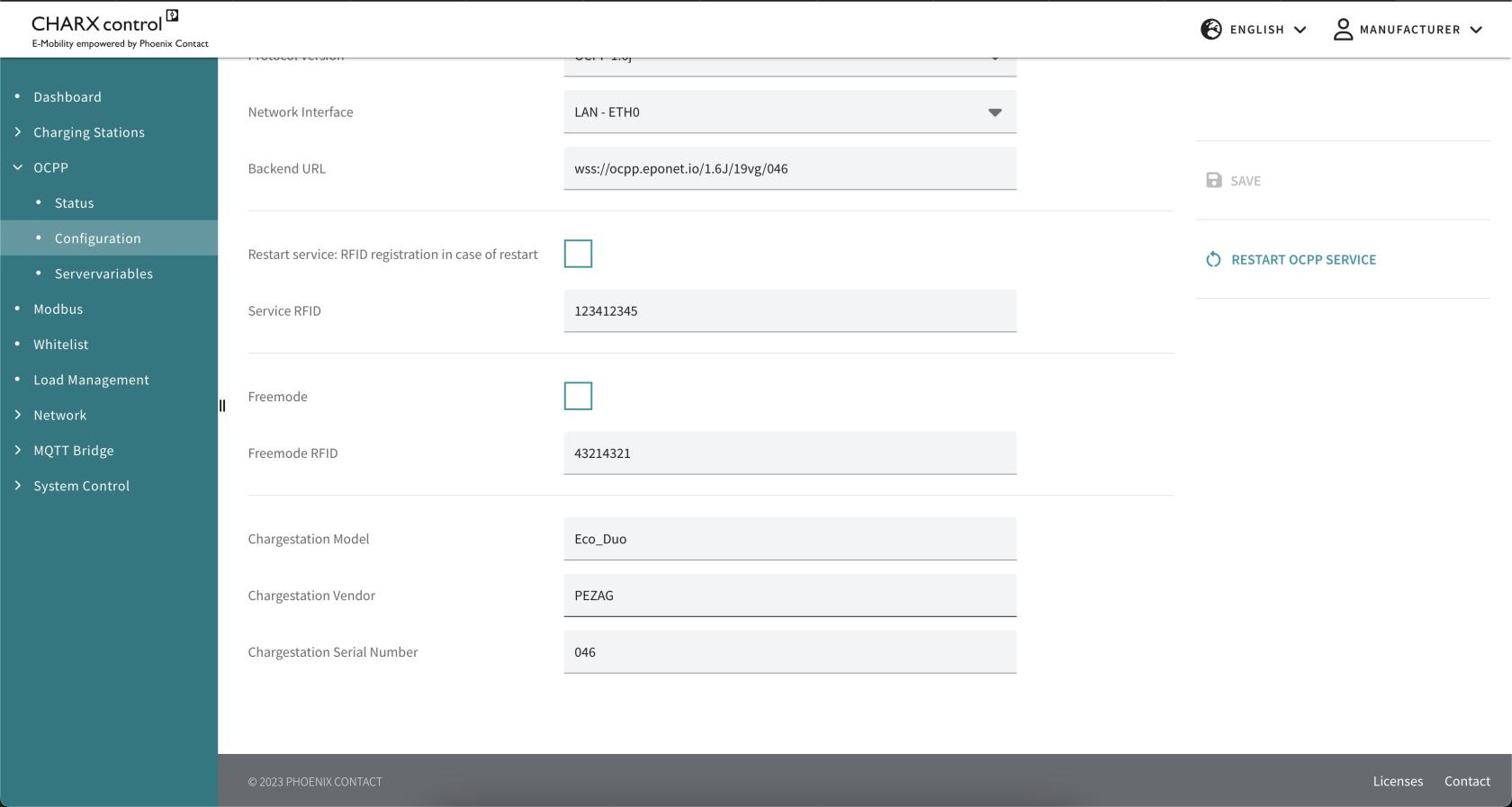The height and width of the screenshot is (807, 1512).
Task: Open the ENGLISH language dropdown
Action: point(1254,30)
